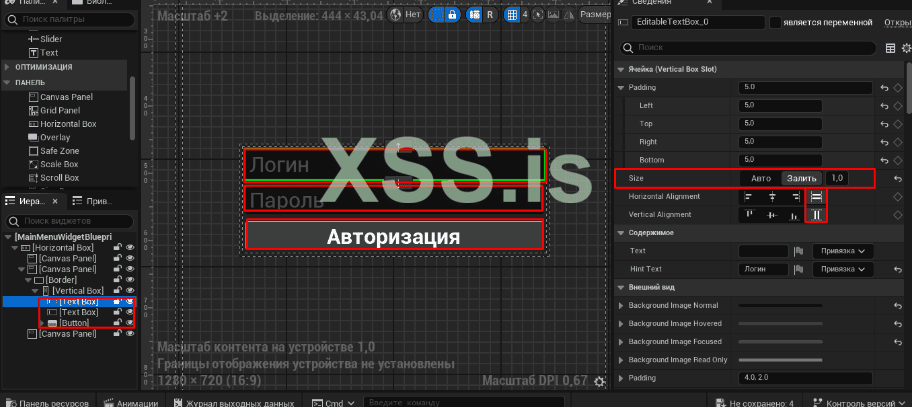912x407 pixels.
Task: Open the Панель ресурсов drawer
Action: tap(48, 402)
